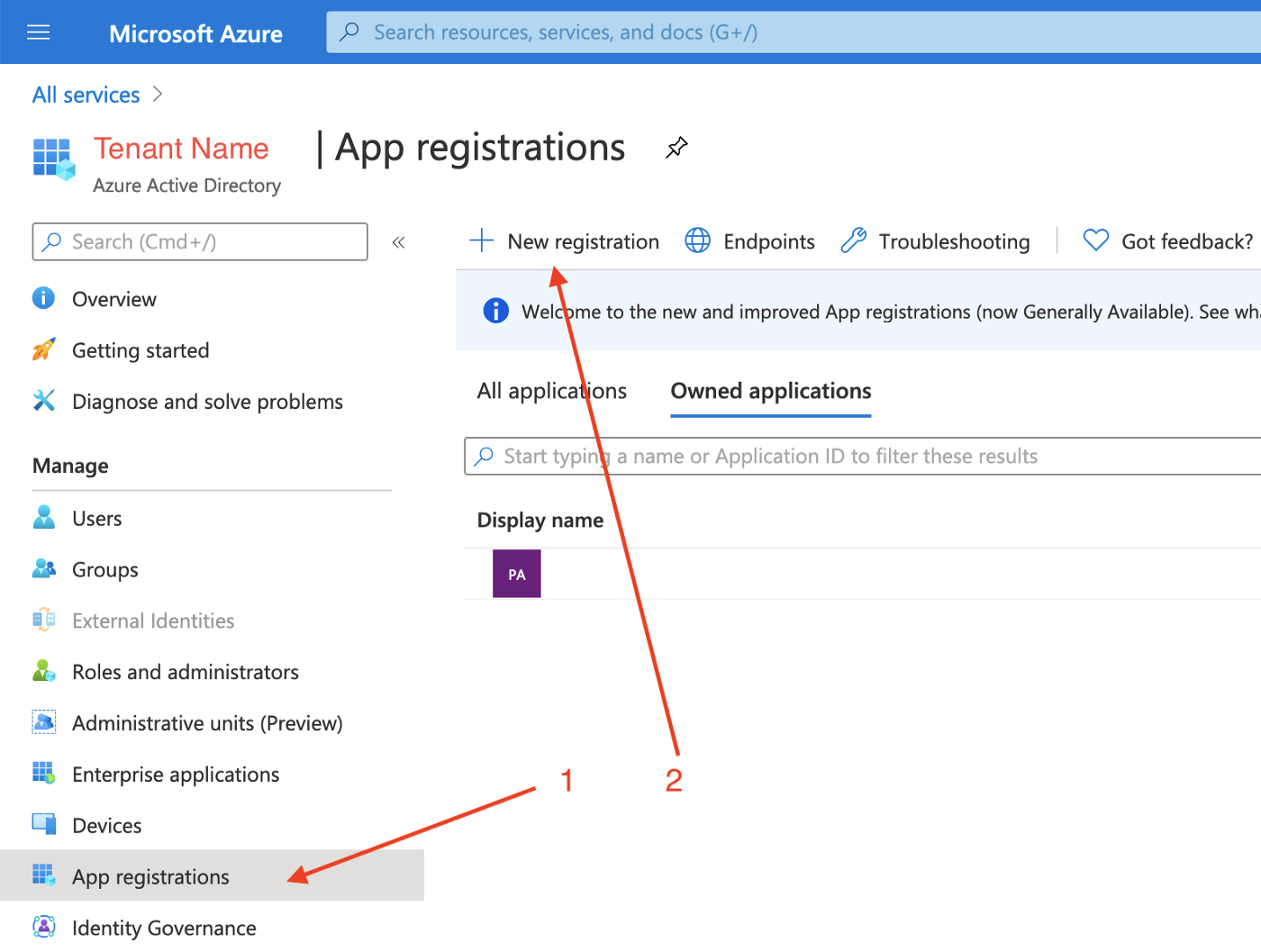This screenshot has width=1261, height=952.
Task: Sort by Display name column header
Action: 540,521
